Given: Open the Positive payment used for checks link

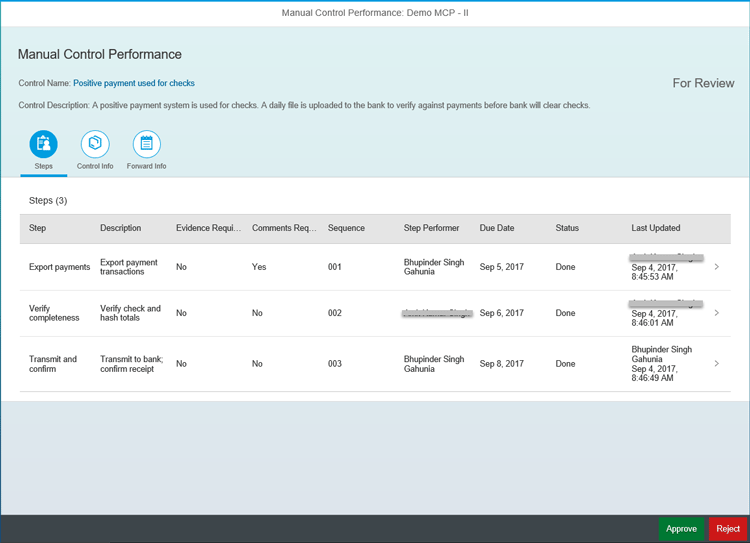Looking at the screenshot, I should pos(134,83).
